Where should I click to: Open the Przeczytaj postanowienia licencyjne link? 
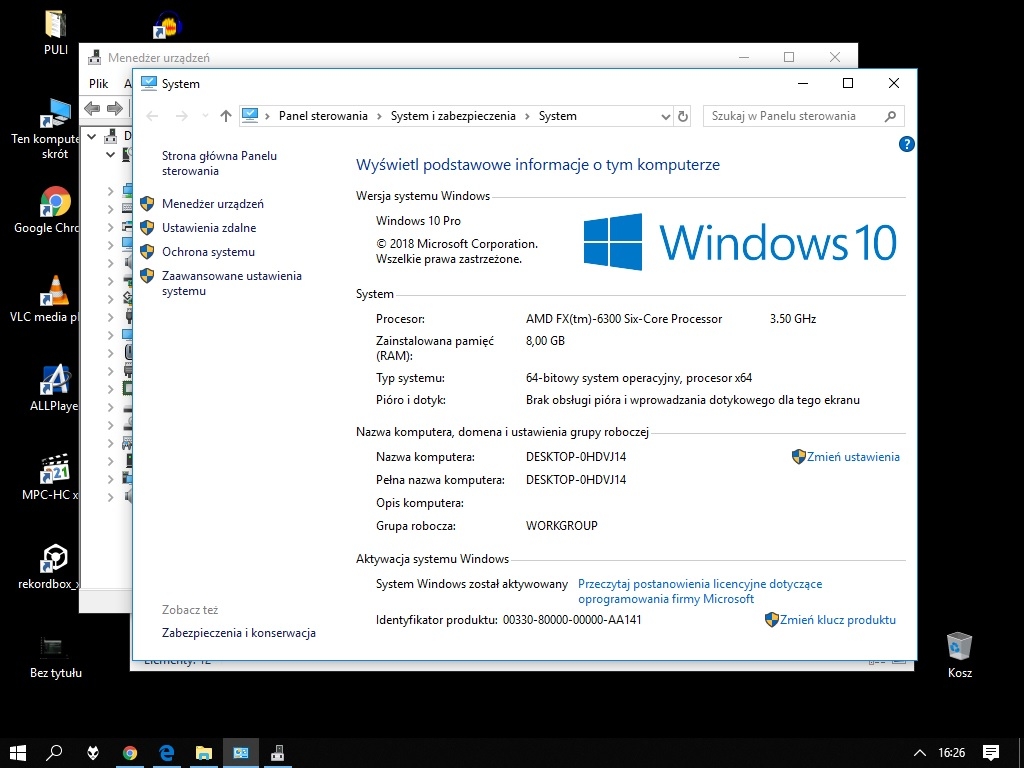[700, 591]
